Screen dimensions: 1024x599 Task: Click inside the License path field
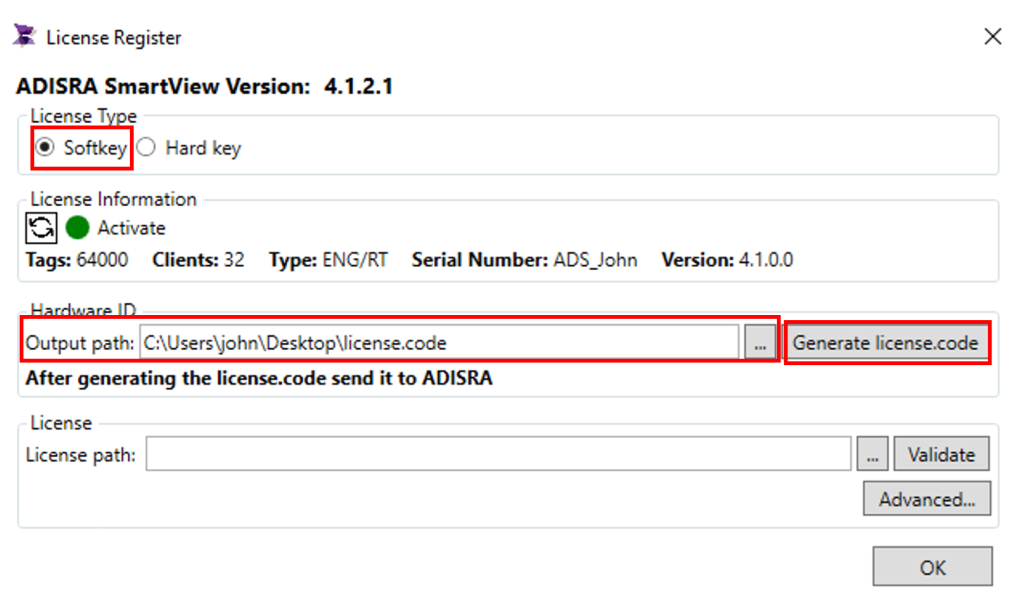click(498, 455)
